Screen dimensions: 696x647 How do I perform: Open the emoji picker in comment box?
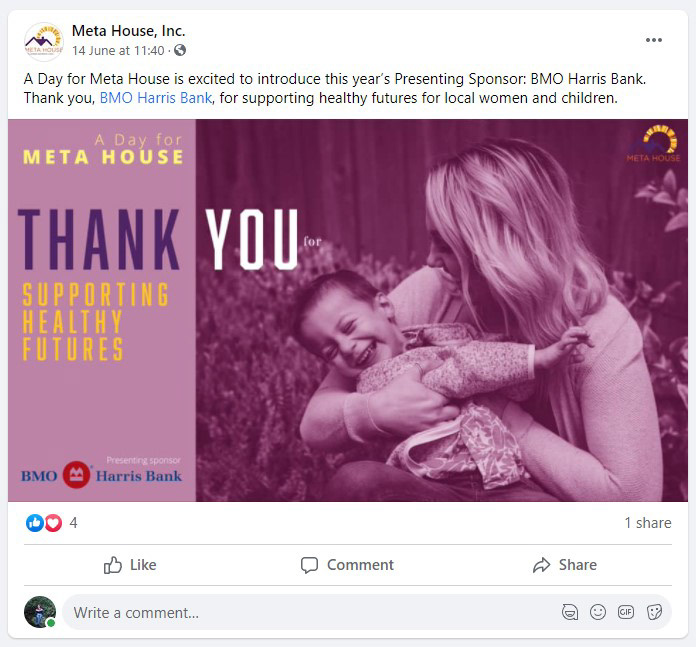(598, 612)
